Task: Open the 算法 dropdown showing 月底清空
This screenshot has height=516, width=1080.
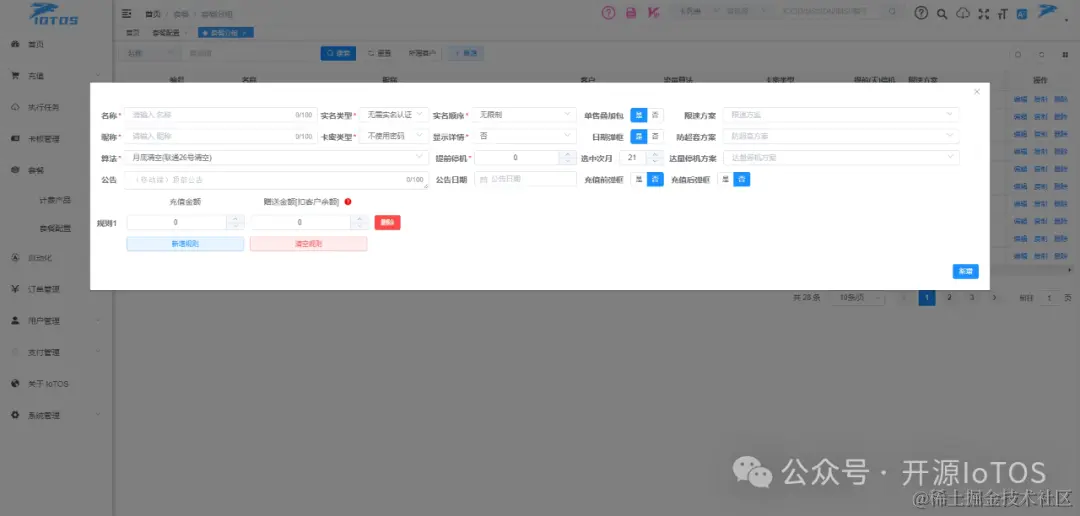Action: pyautogui.click(x=276, y=158)
